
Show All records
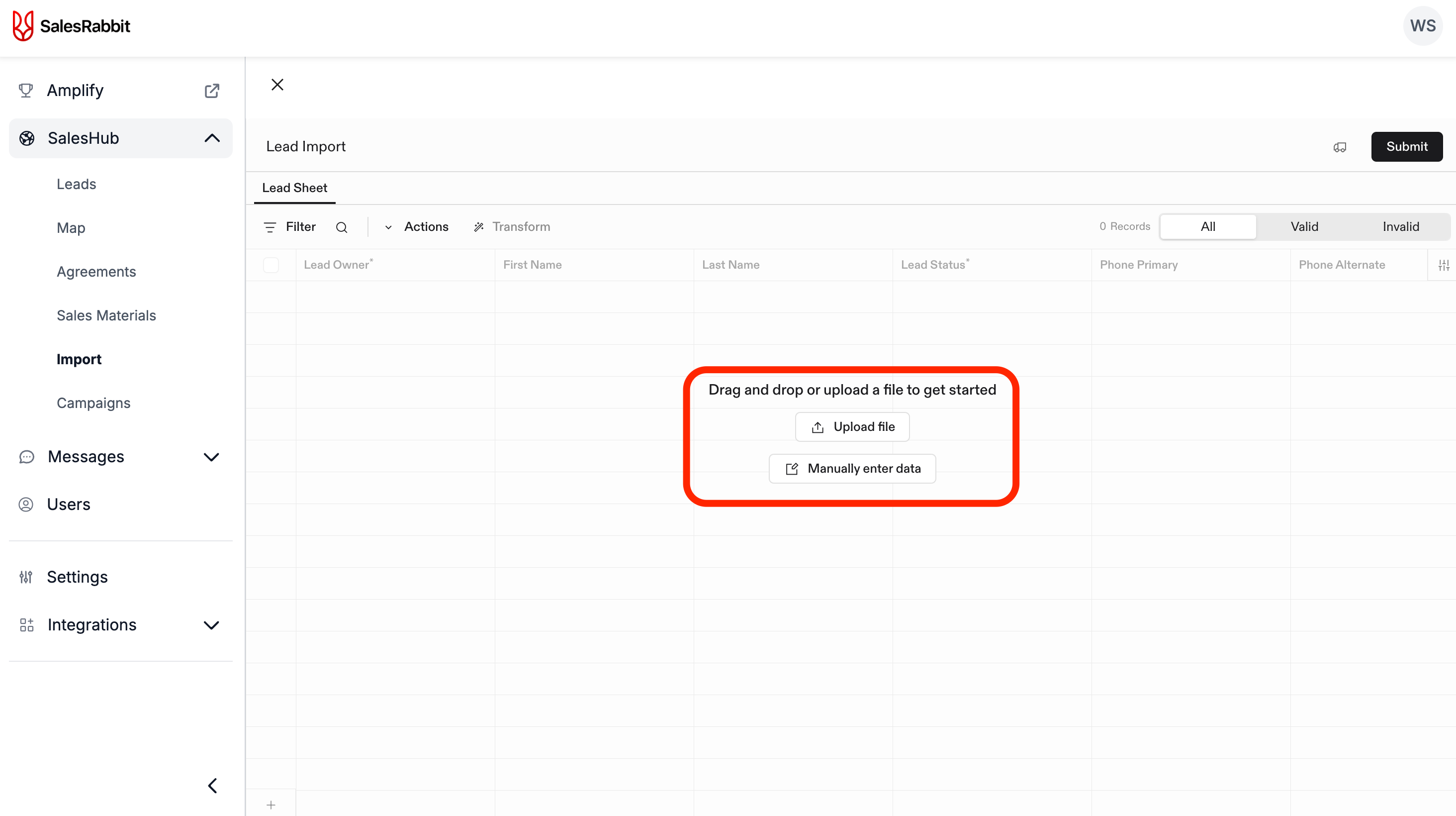coord(1208,227)
